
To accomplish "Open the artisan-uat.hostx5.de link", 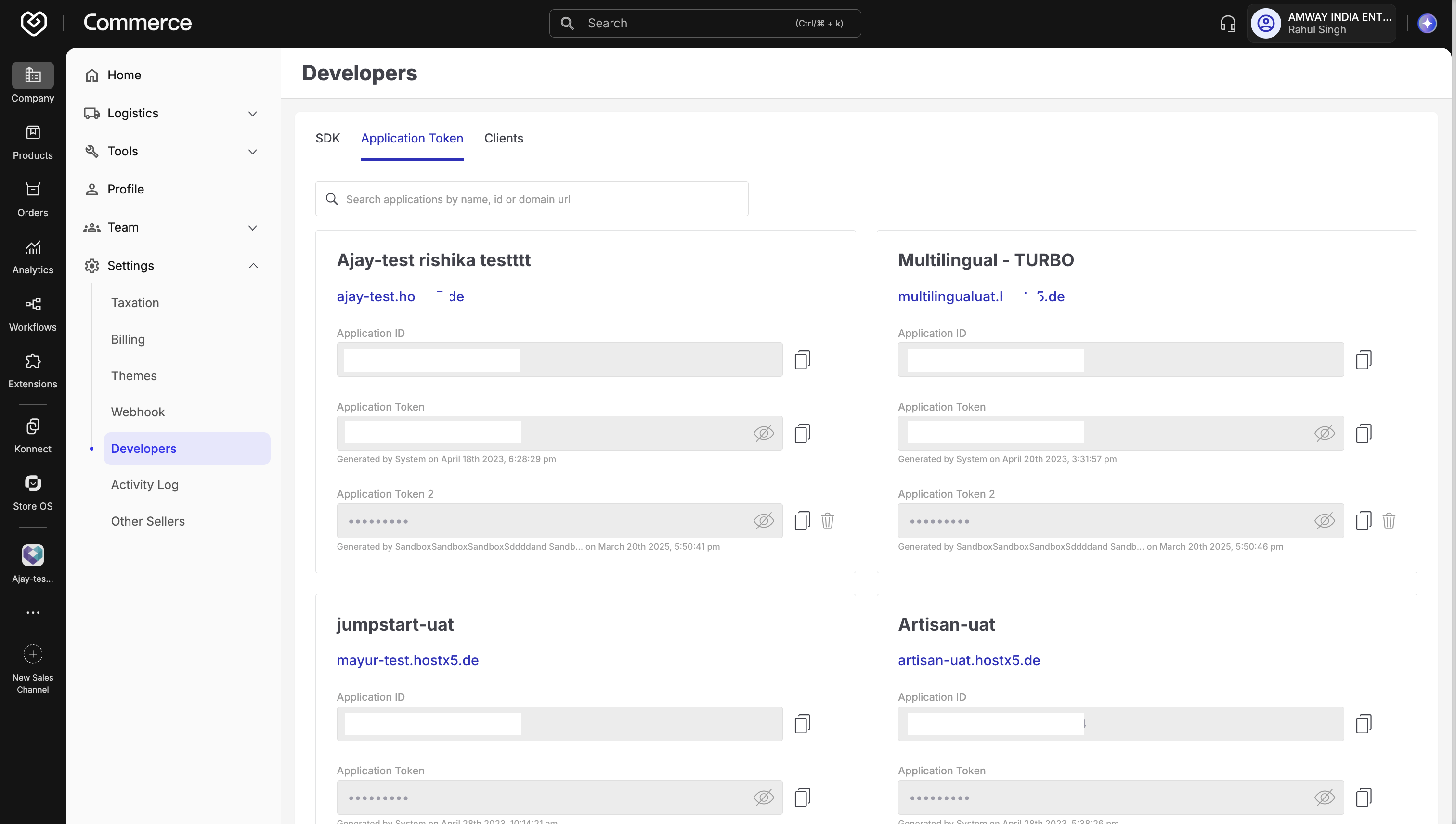I will coord(969,660).
